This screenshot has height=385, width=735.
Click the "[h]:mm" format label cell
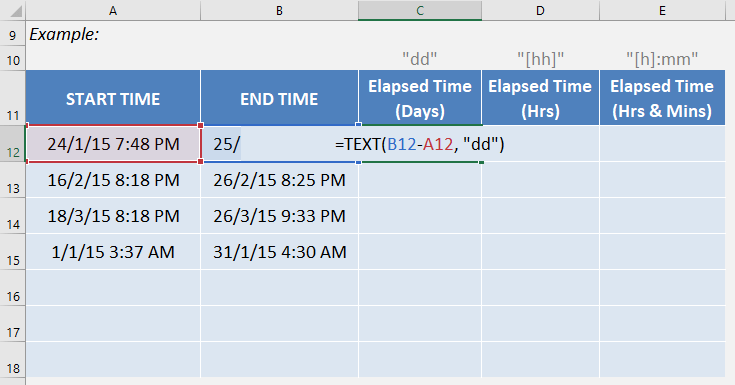662,59
